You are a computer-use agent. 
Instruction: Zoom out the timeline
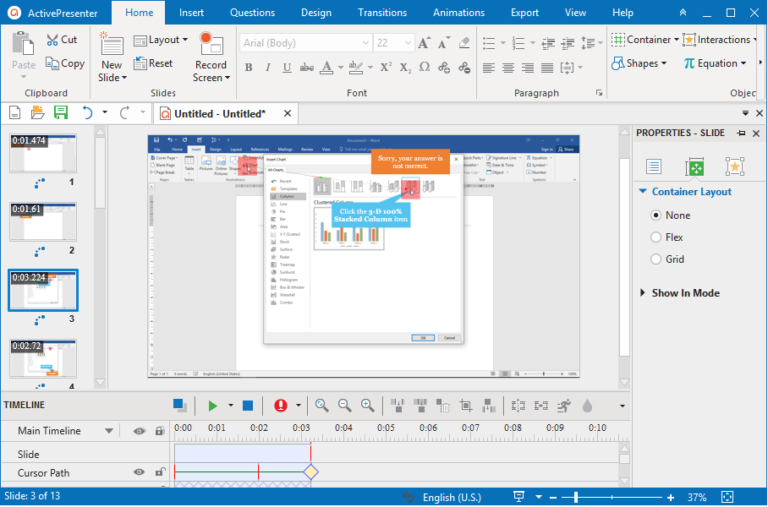point(345,405)
